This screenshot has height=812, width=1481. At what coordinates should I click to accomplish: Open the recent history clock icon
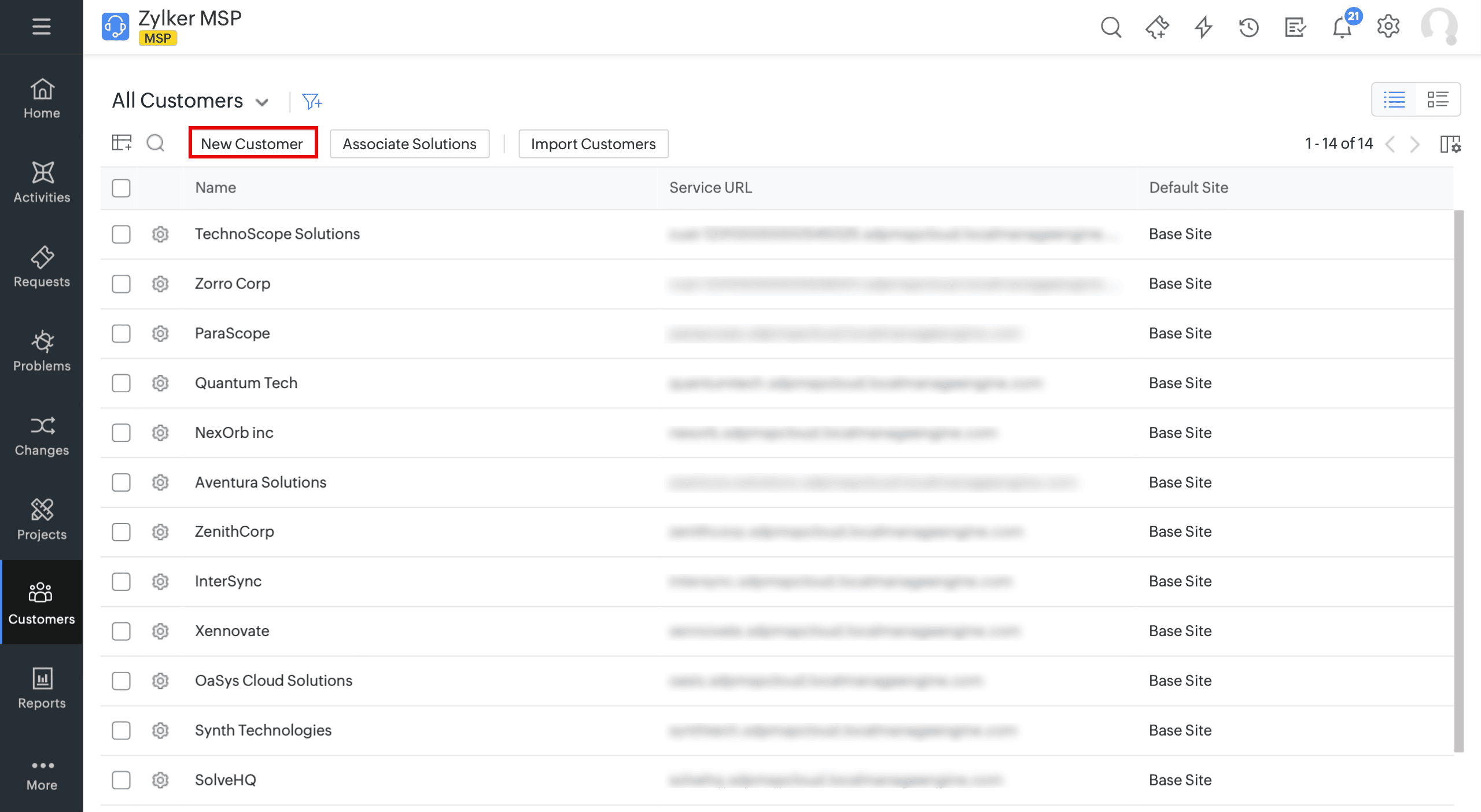(x=1249, y=27)
